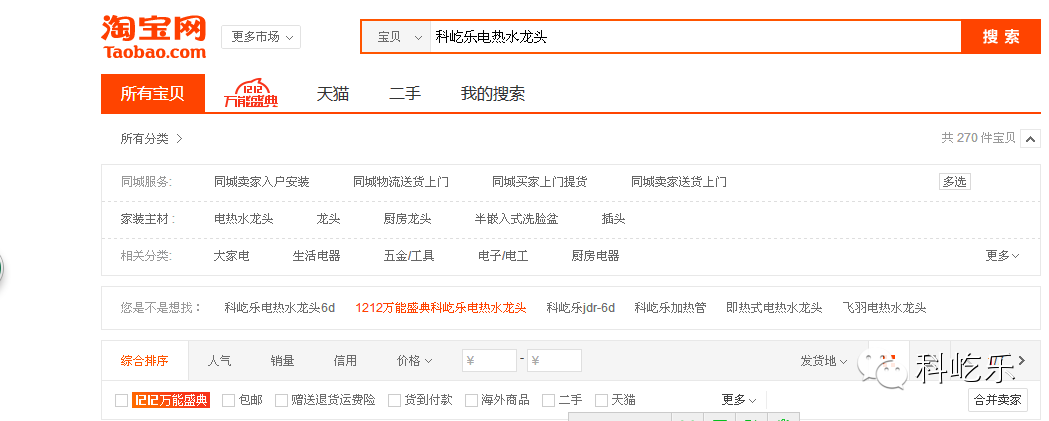
Task: Open the 1212万能盛典 tab icon
Action: [x=251, y=94]
